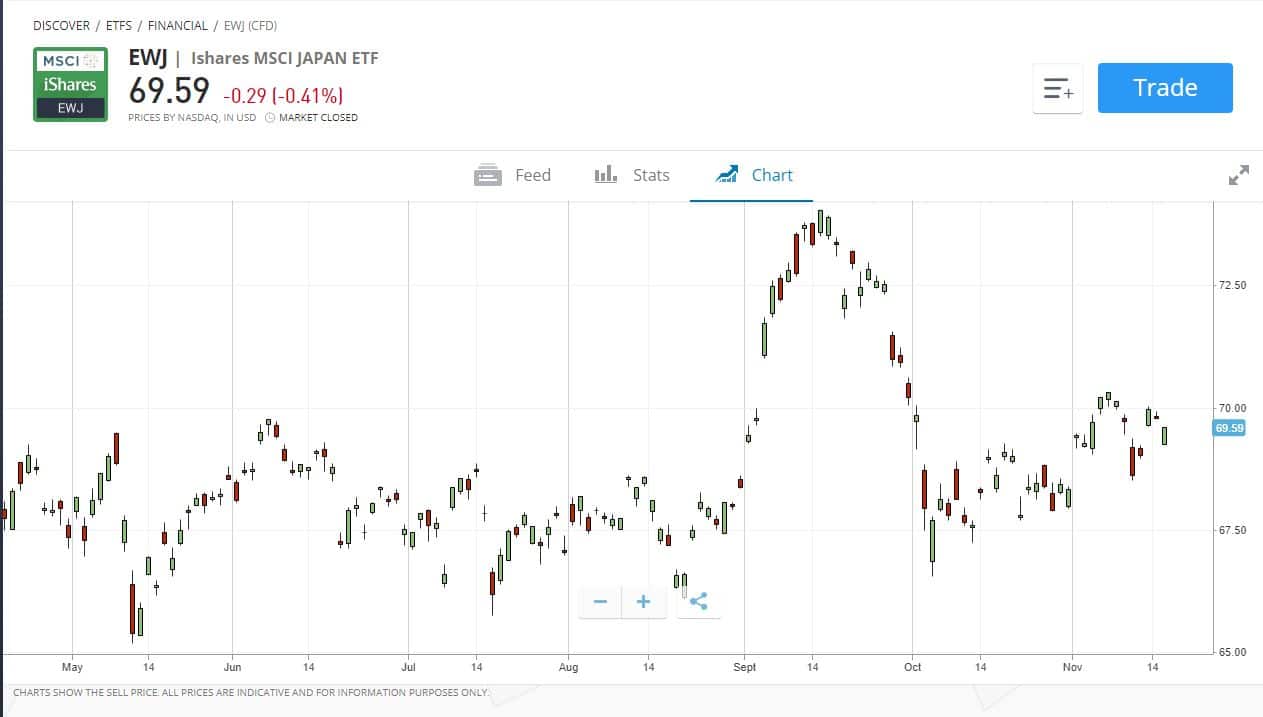
Task: Open the Feed tab
Action: point(512,175)
